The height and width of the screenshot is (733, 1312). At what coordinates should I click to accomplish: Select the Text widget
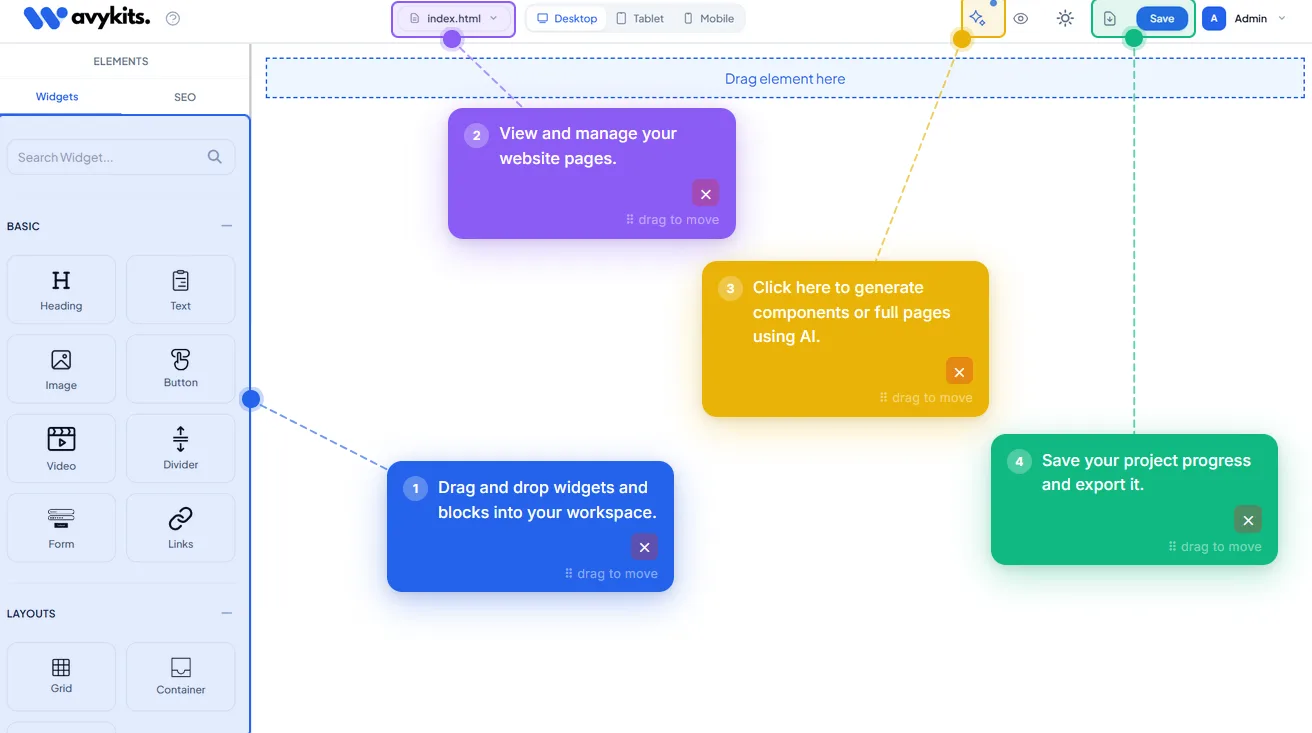pos(181,290)
